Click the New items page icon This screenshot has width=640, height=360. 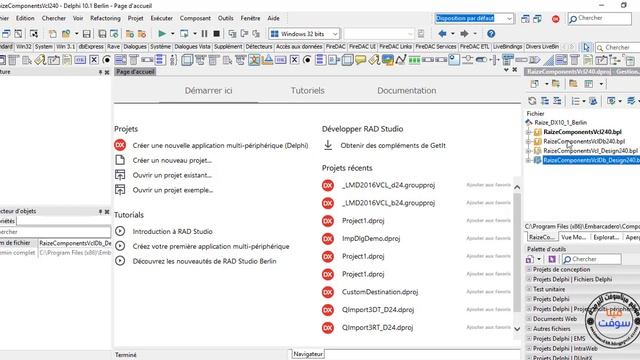(53, 33)
